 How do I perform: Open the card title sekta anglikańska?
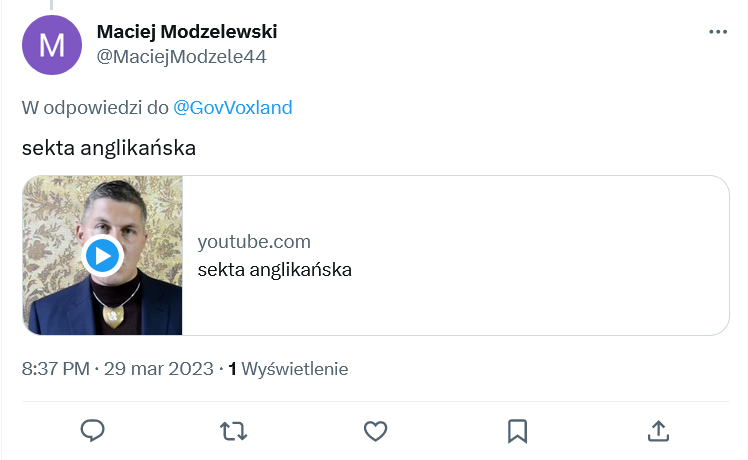274,269
